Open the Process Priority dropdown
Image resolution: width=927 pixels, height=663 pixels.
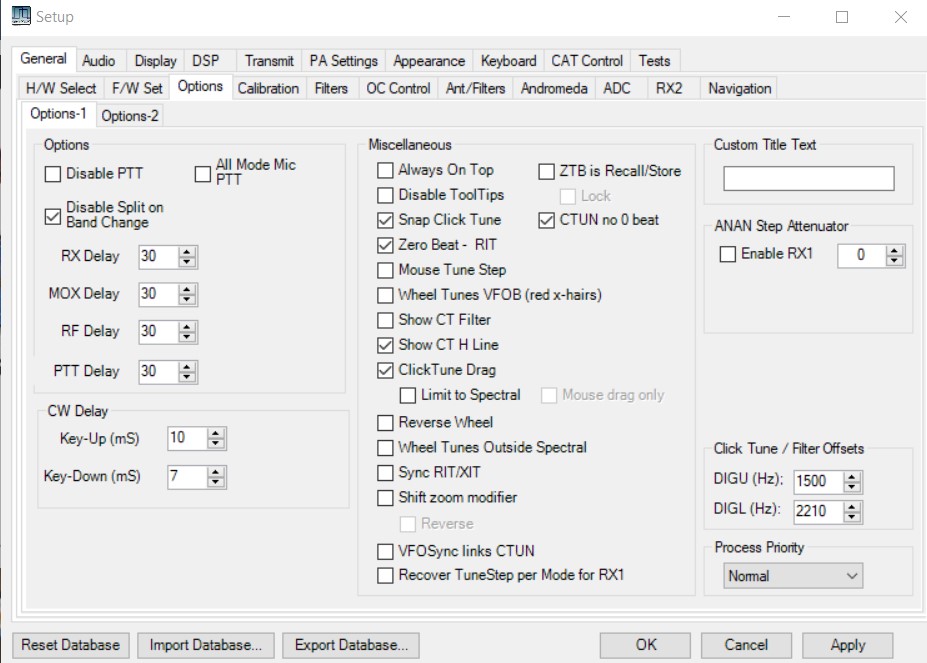pos(792,575)
